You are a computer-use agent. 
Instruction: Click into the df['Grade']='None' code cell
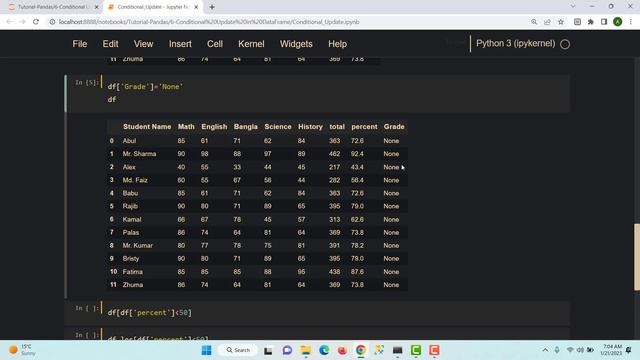tap(337, 93)
